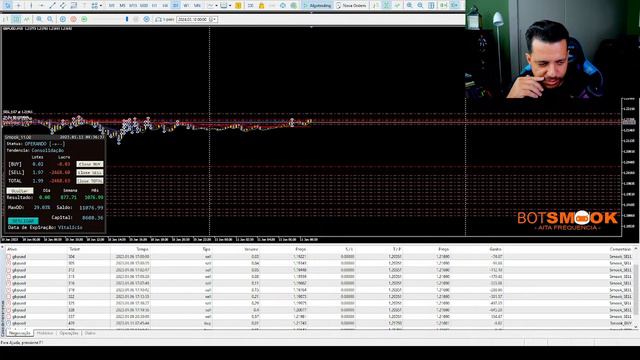The height and width of the screenshot is (360, 640).
Task: Zoom in using tester toolbar magnifier
Action: pos(39,19)
